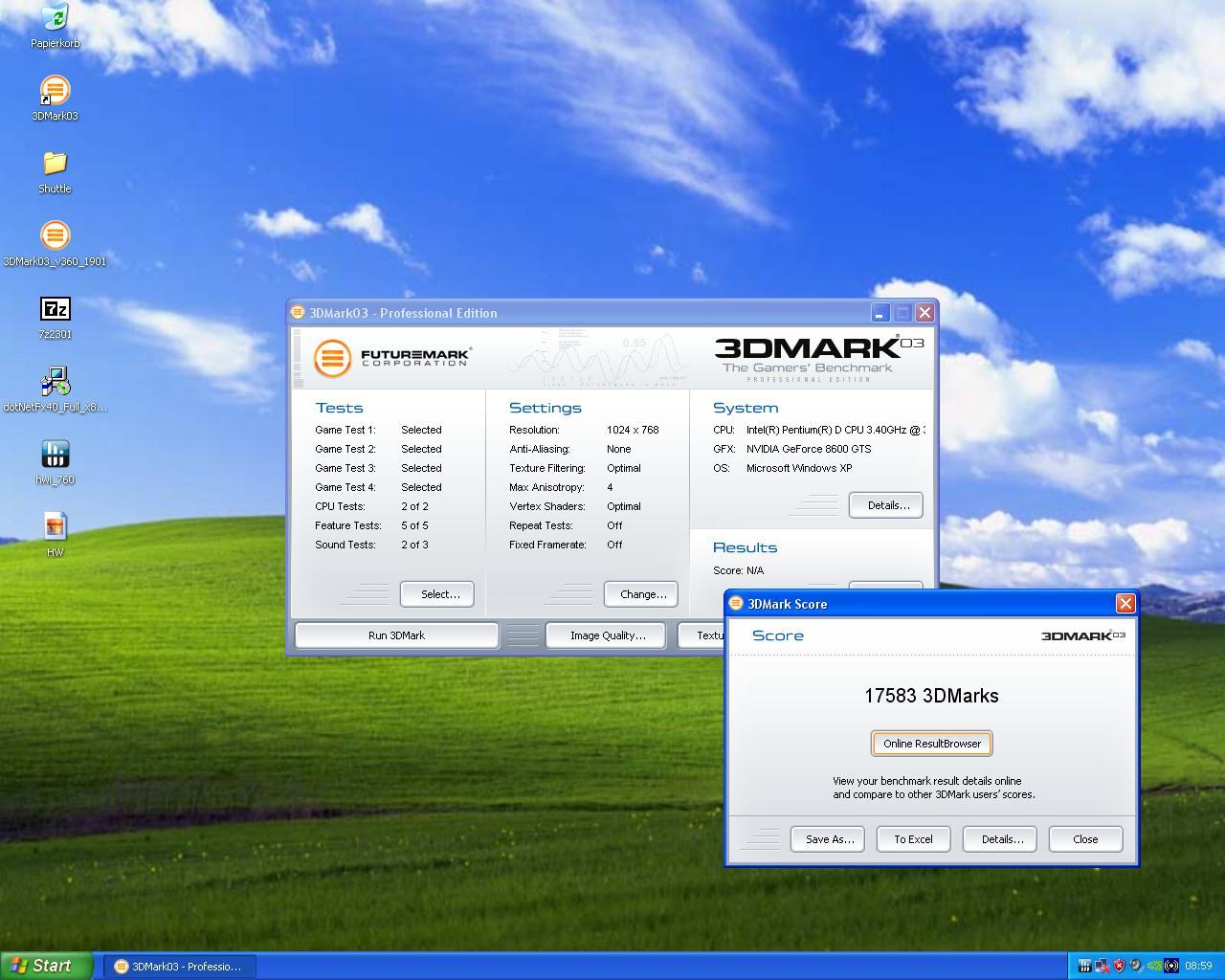Open the NVIDIA tray icon
1225x980 pixels.
1154,966
